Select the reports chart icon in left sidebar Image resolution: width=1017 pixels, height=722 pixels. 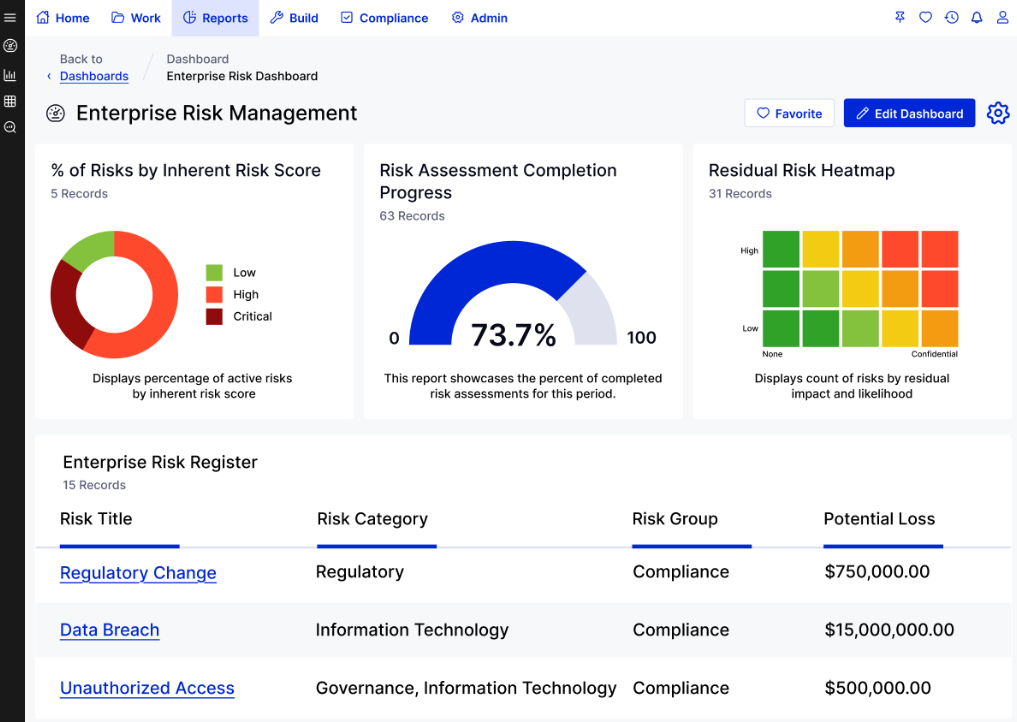[x=10, y=74]
